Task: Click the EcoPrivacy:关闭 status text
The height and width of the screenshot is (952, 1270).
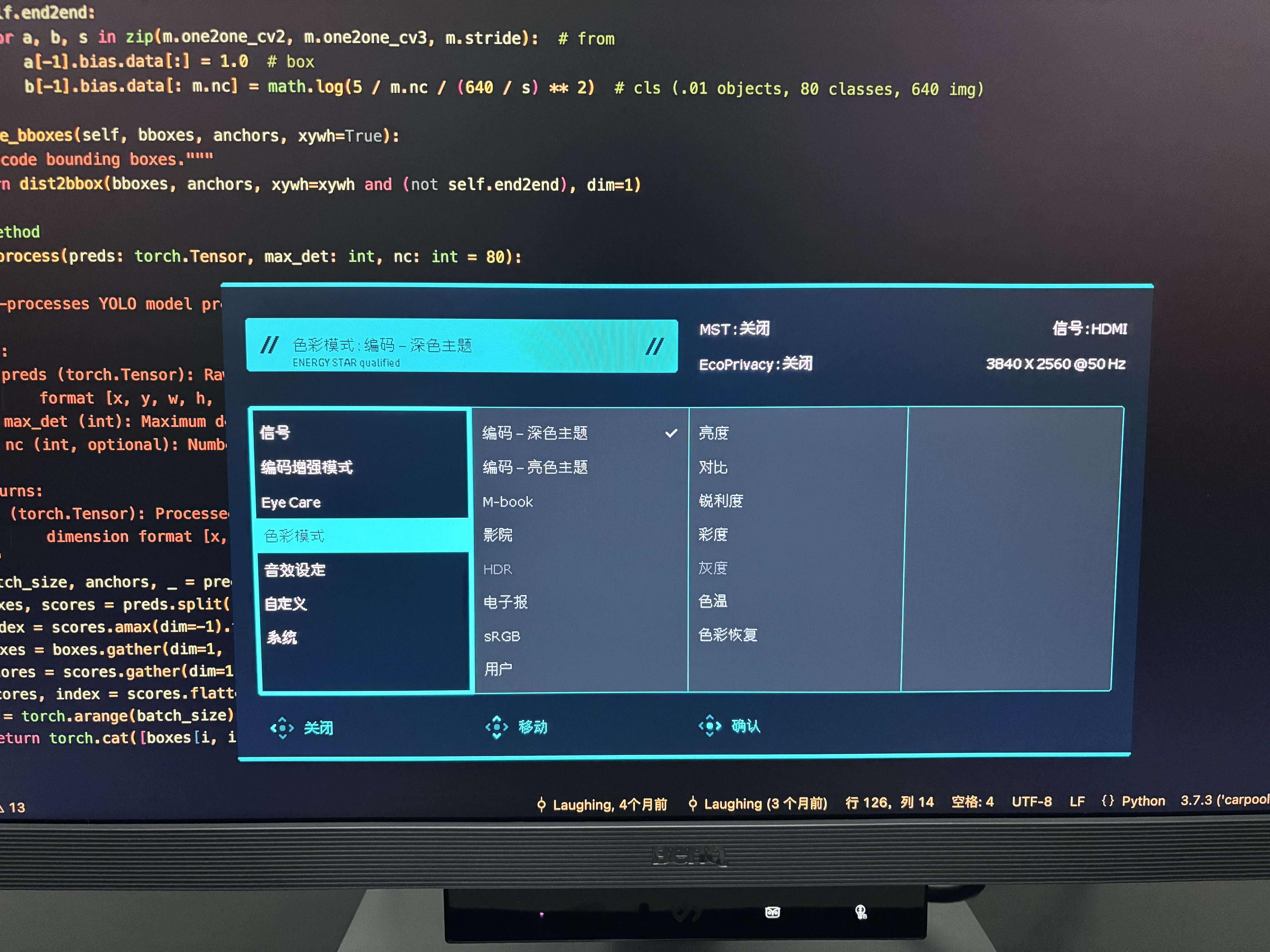Action: pyautogui.click(x=756, y=364)
